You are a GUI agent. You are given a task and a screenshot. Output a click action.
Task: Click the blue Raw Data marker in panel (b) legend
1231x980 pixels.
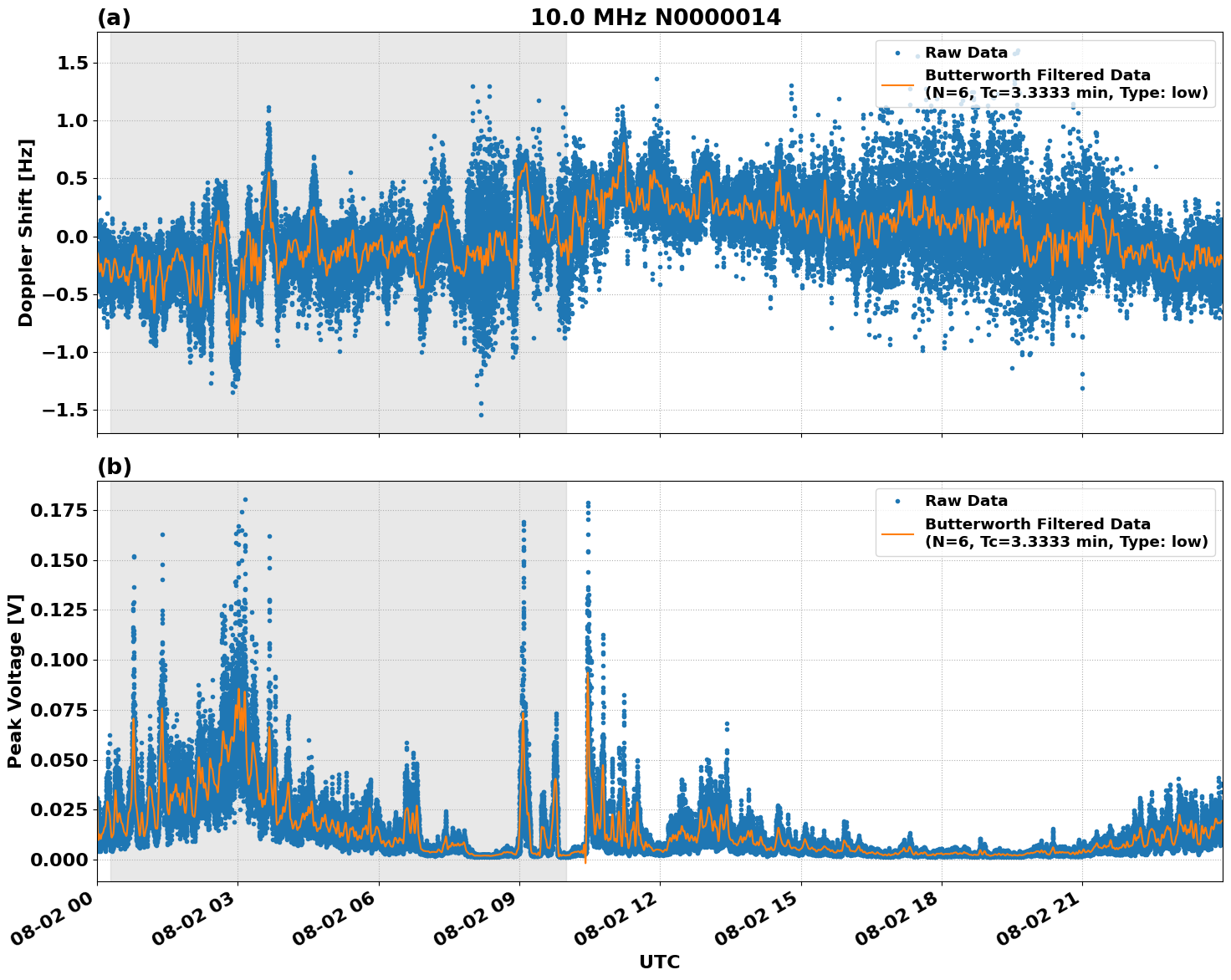(897, 500)
